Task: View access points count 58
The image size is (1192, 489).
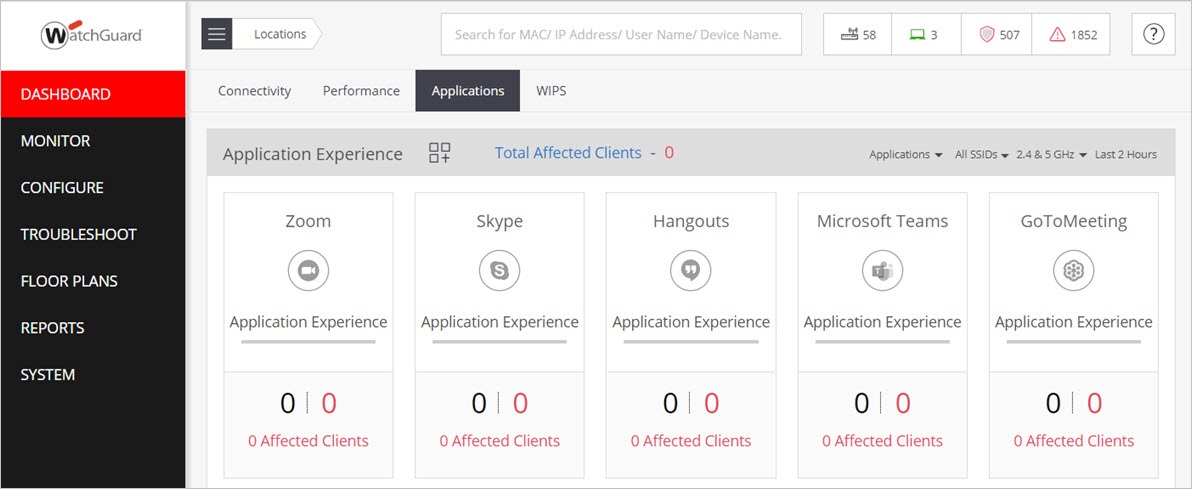Action: pos(858,35)
